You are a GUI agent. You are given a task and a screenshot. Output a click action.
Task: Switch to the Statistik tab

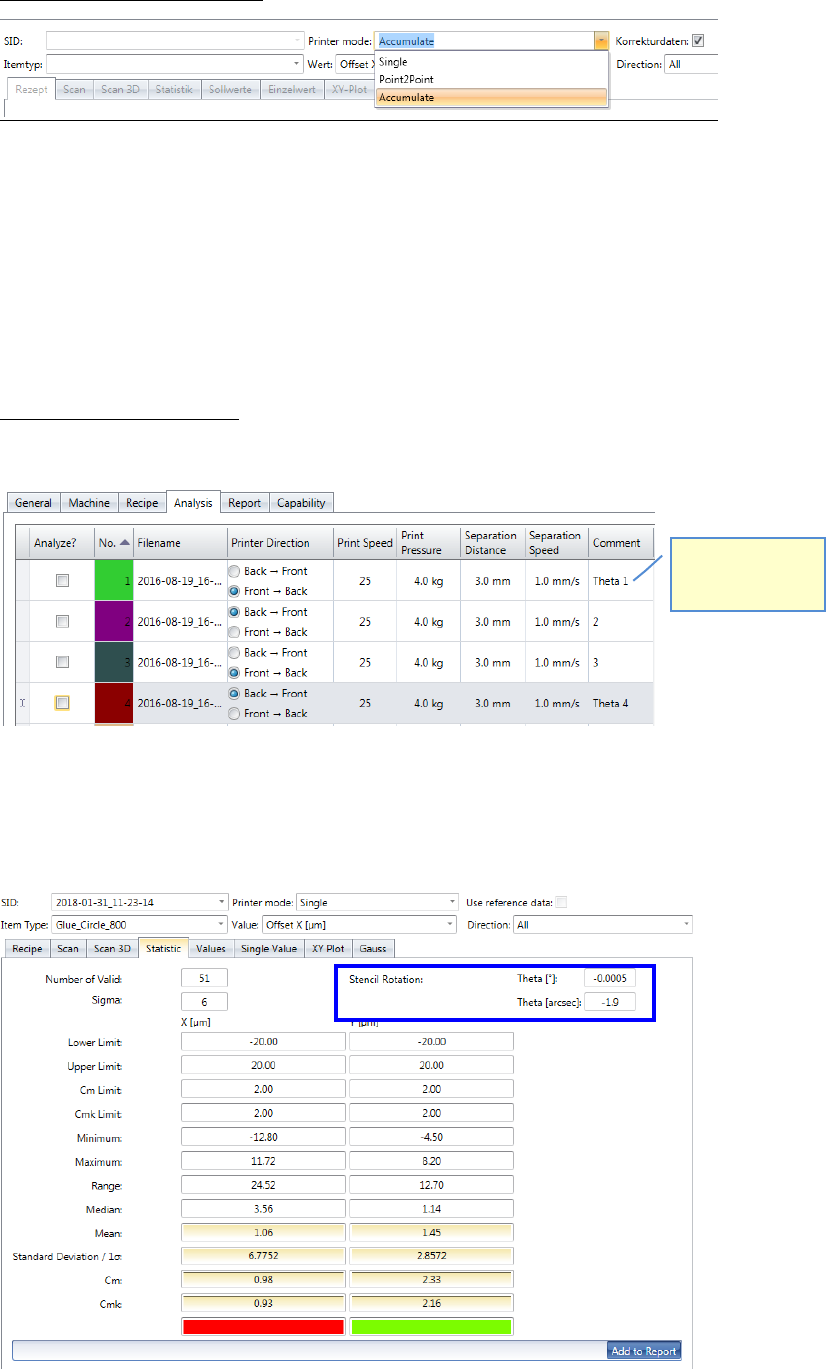174,89
